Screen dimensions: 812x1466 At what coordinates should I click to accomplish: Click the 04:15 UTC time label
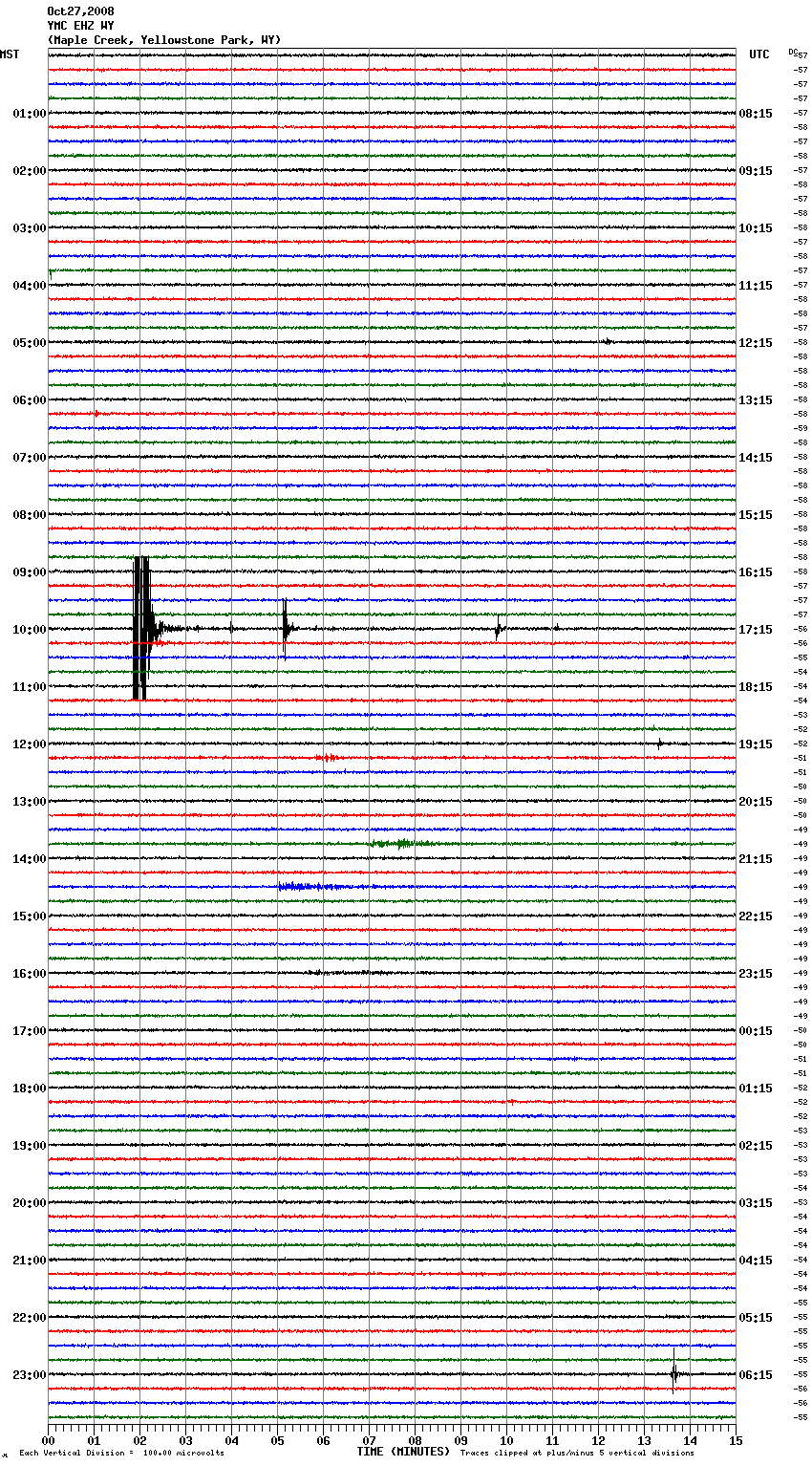(756, 1261)
